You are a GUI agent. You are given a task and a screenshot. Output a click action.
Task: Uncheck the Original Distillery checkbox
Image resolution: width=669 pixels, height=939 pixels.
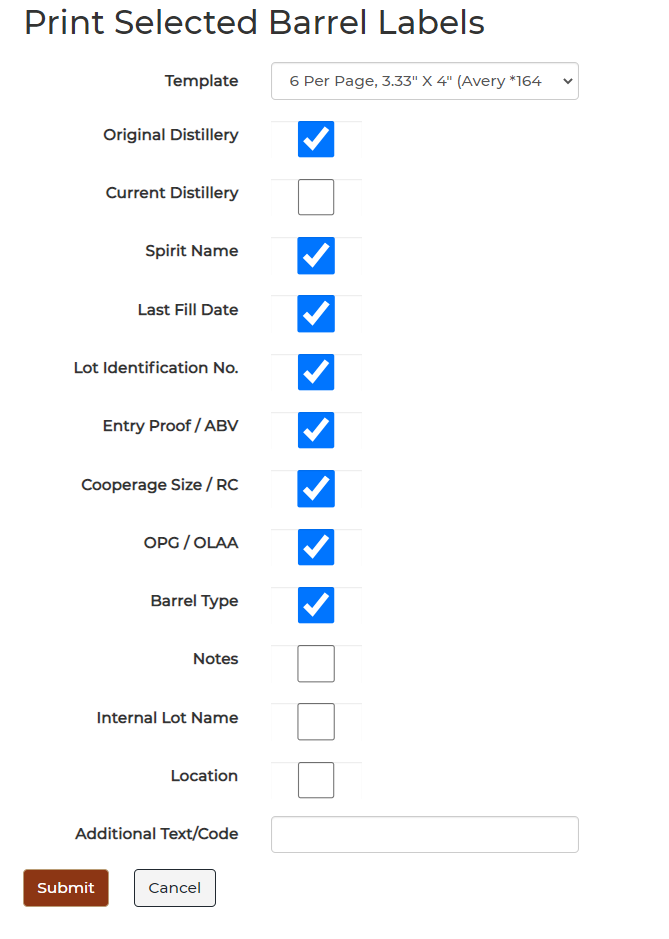316,140
